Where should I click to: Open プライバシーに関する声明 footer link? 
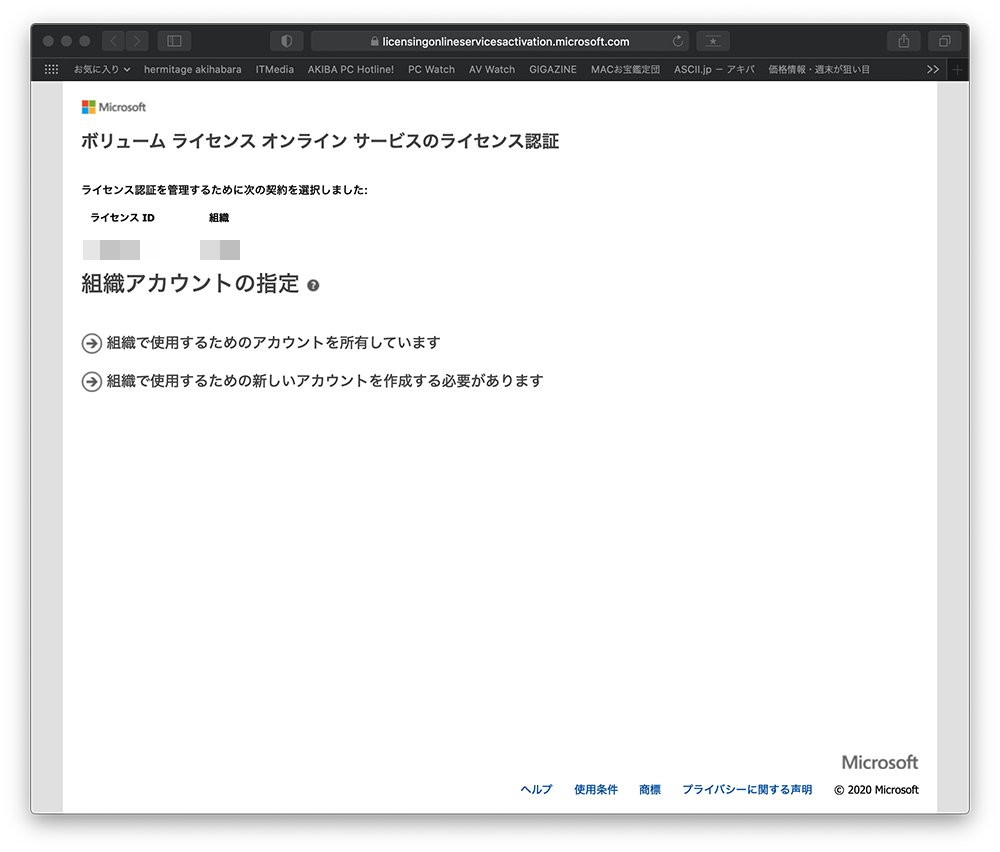click(x=747, y=790)
